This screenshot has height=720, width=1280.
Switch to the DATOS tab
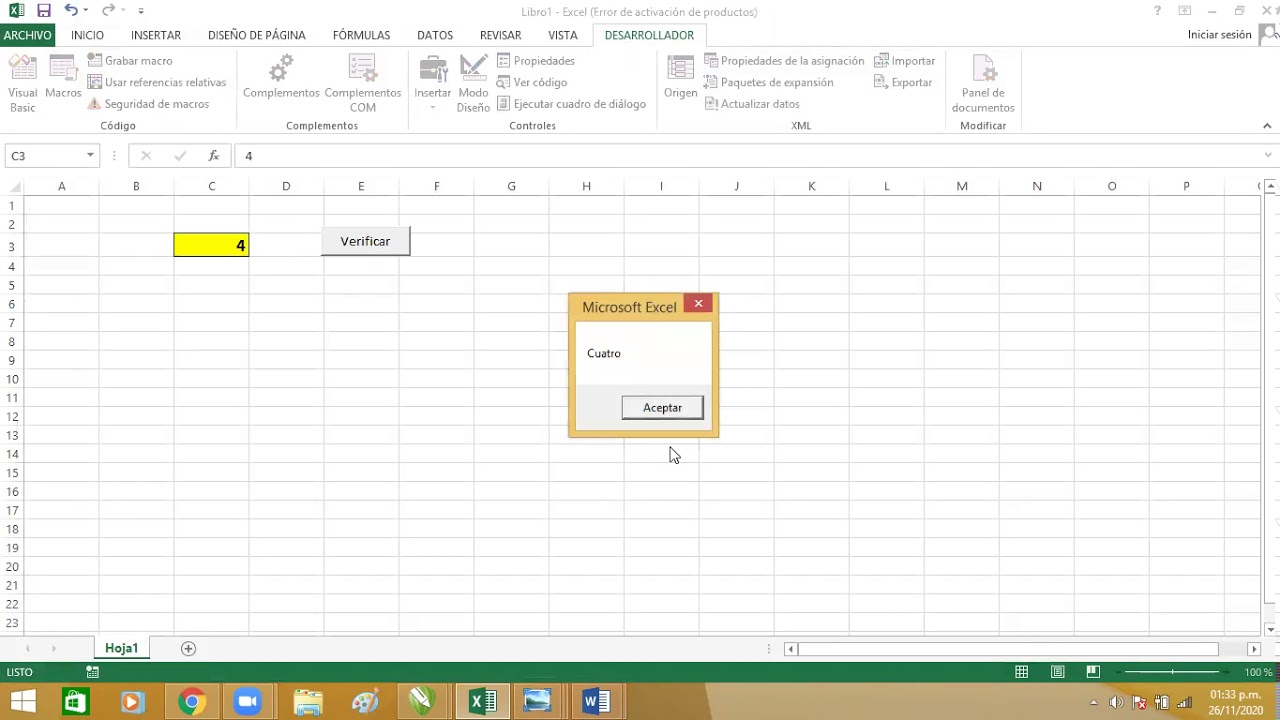(x=435, y=35)
